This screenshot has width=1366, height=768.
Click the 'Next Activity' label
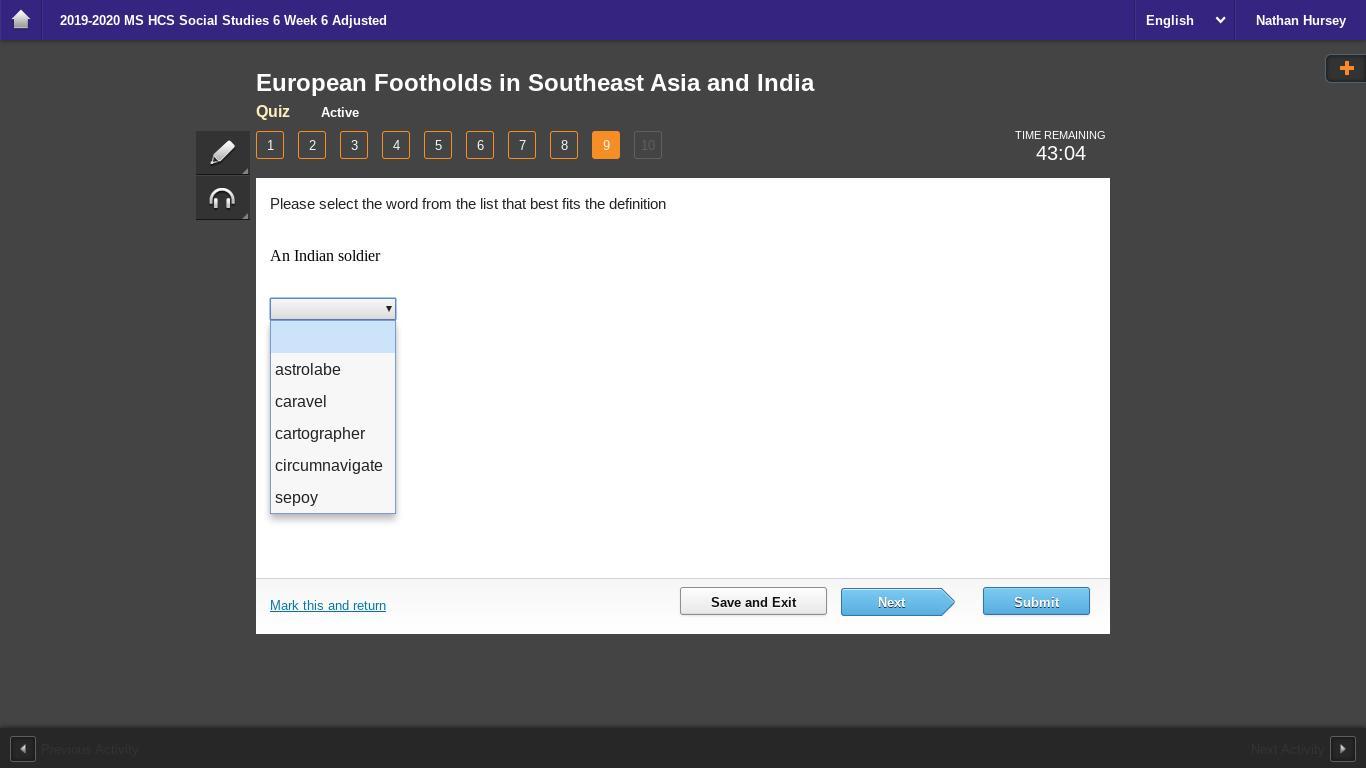[1287, 749]
